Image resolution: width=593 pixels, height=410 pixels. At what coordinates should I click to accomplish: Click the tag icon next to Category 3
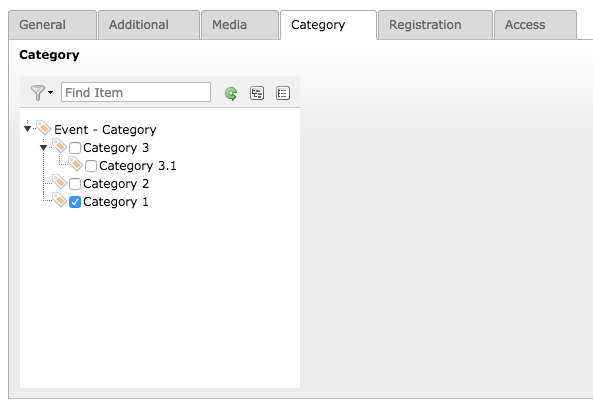pos(59,146)
